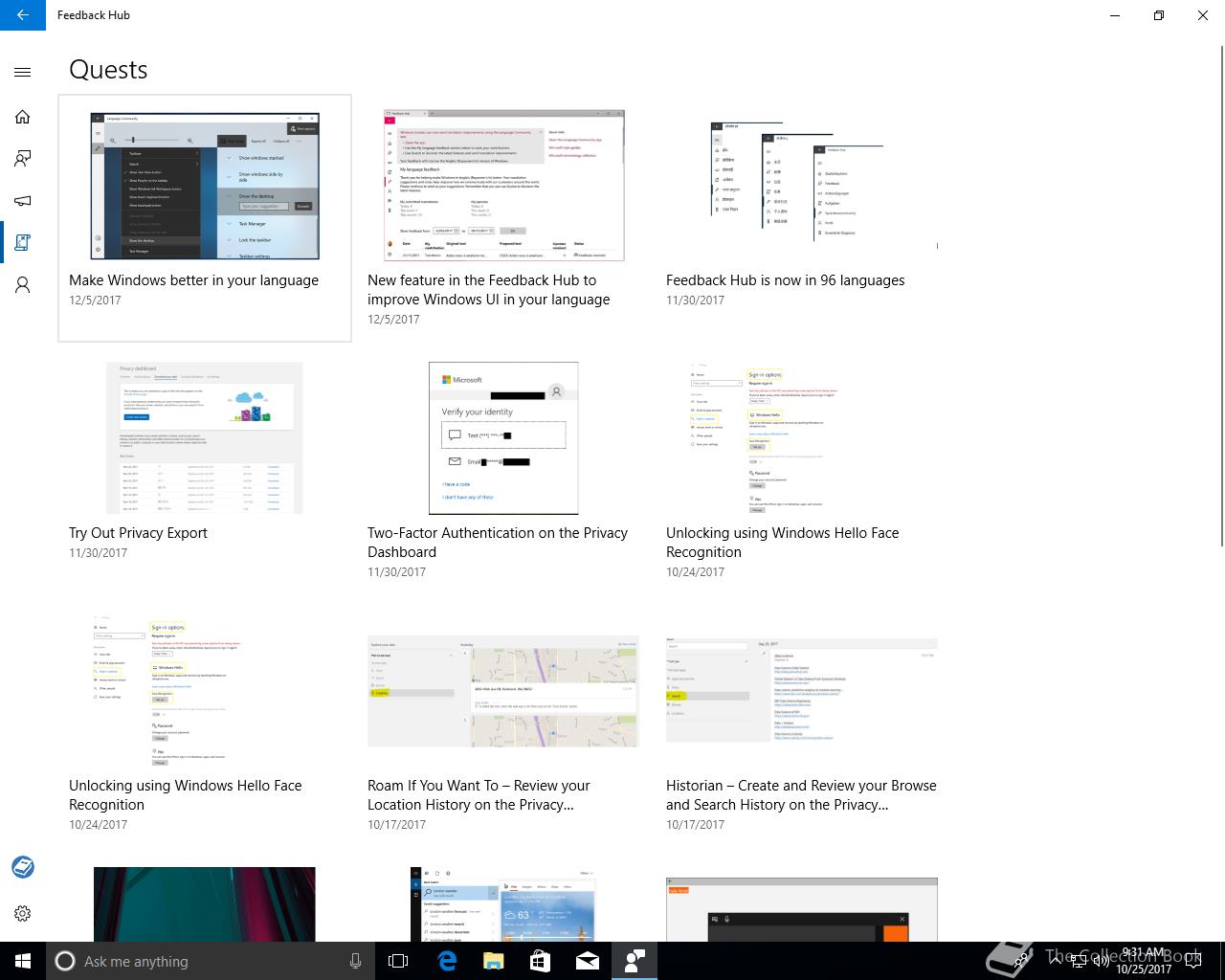Open the blue community icon above settings
This screenshot has width=1225, height=980.
23,867
